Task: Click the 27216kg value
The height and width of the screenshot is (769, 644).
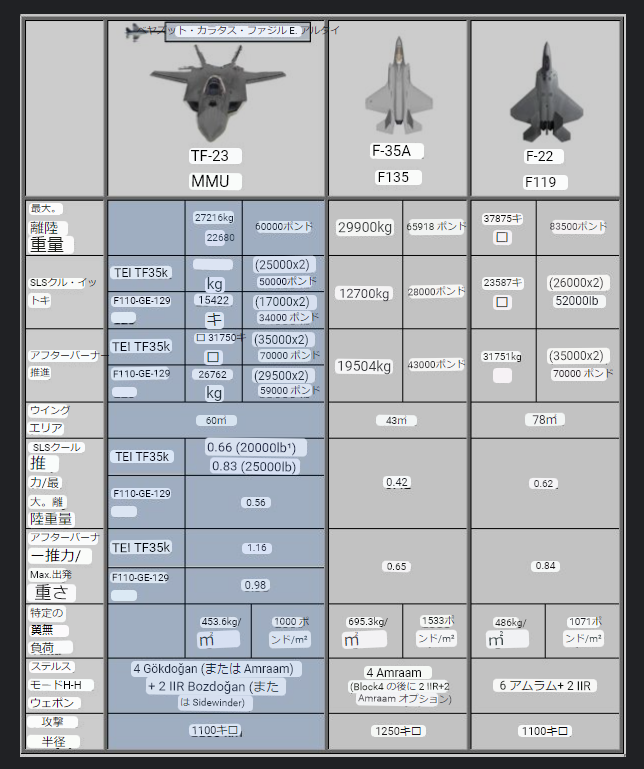Action: [214, 217]
